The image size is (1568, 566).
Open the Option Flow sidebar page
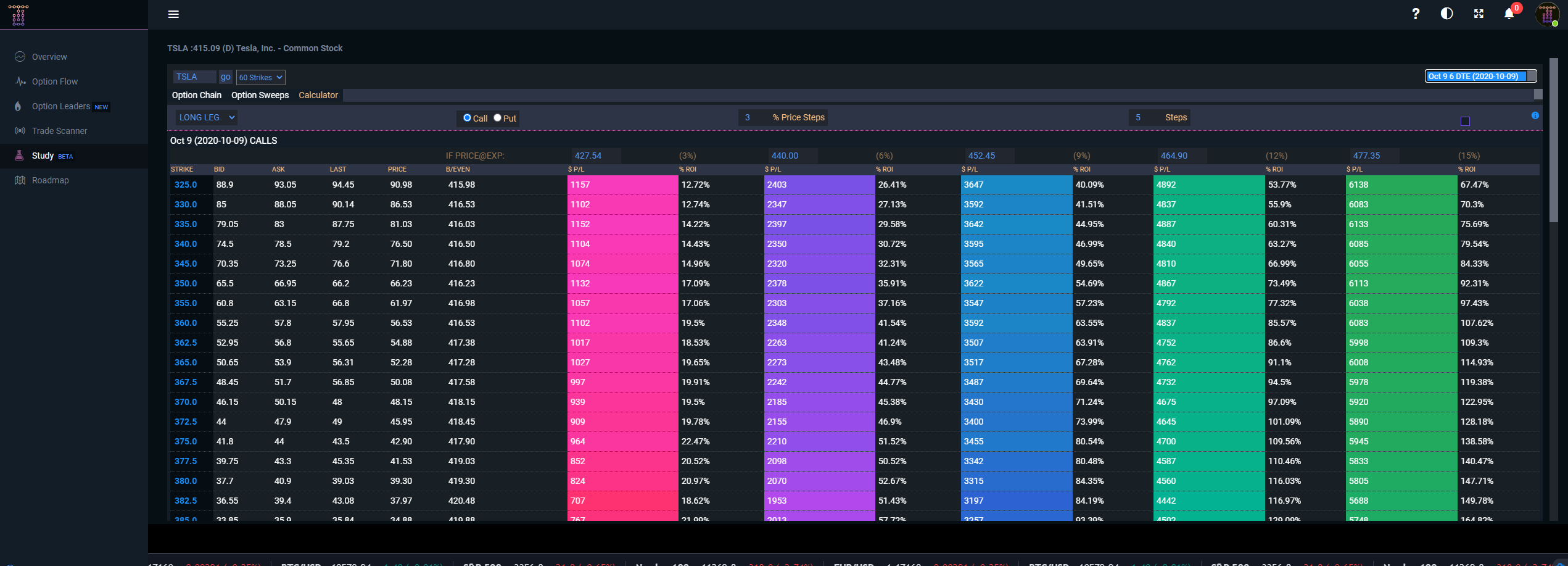coord(54,81)
